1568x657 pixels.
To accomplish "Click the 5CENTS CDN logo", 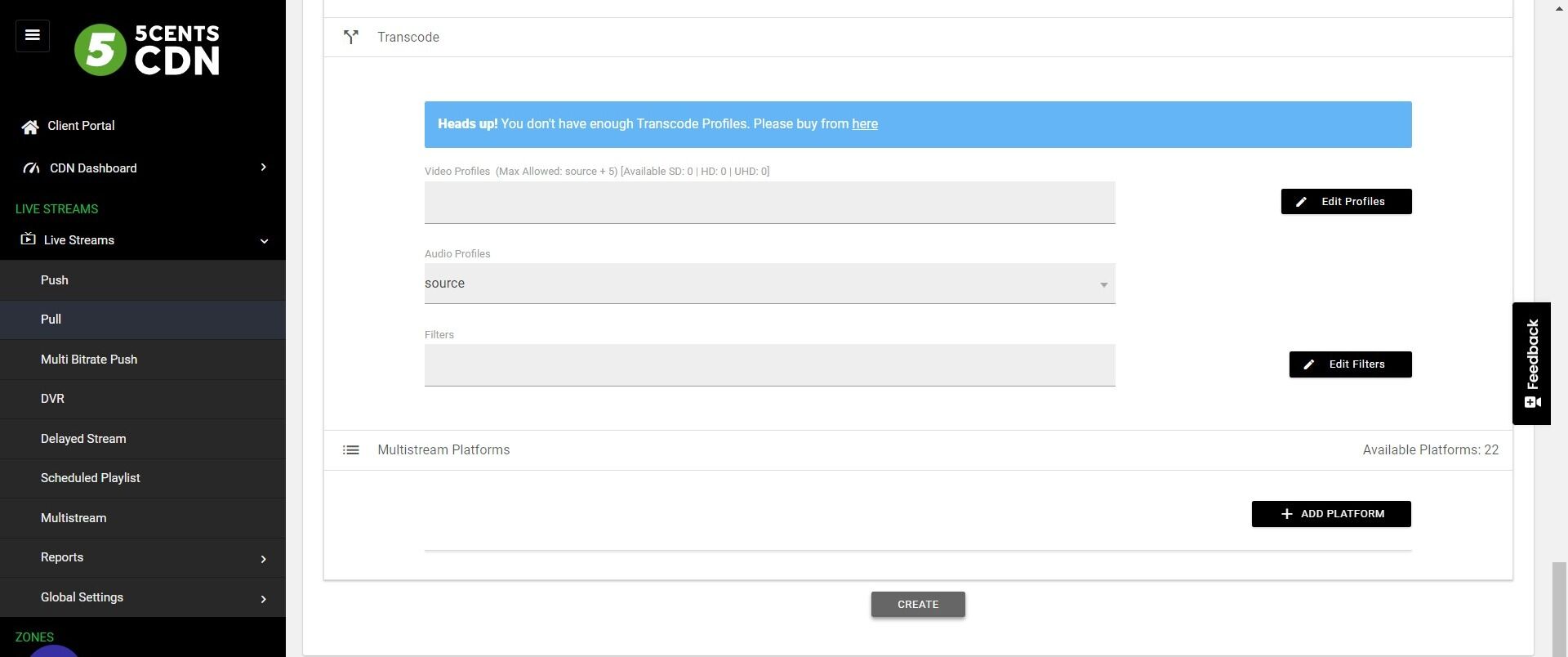I will click(x=147, y=50).
